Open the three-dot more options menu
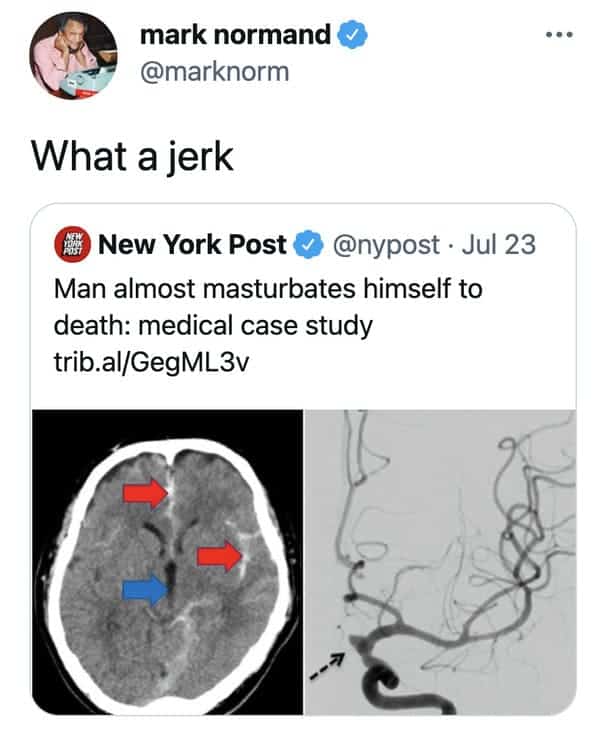 pyautogui.click(x=560, y=34)
